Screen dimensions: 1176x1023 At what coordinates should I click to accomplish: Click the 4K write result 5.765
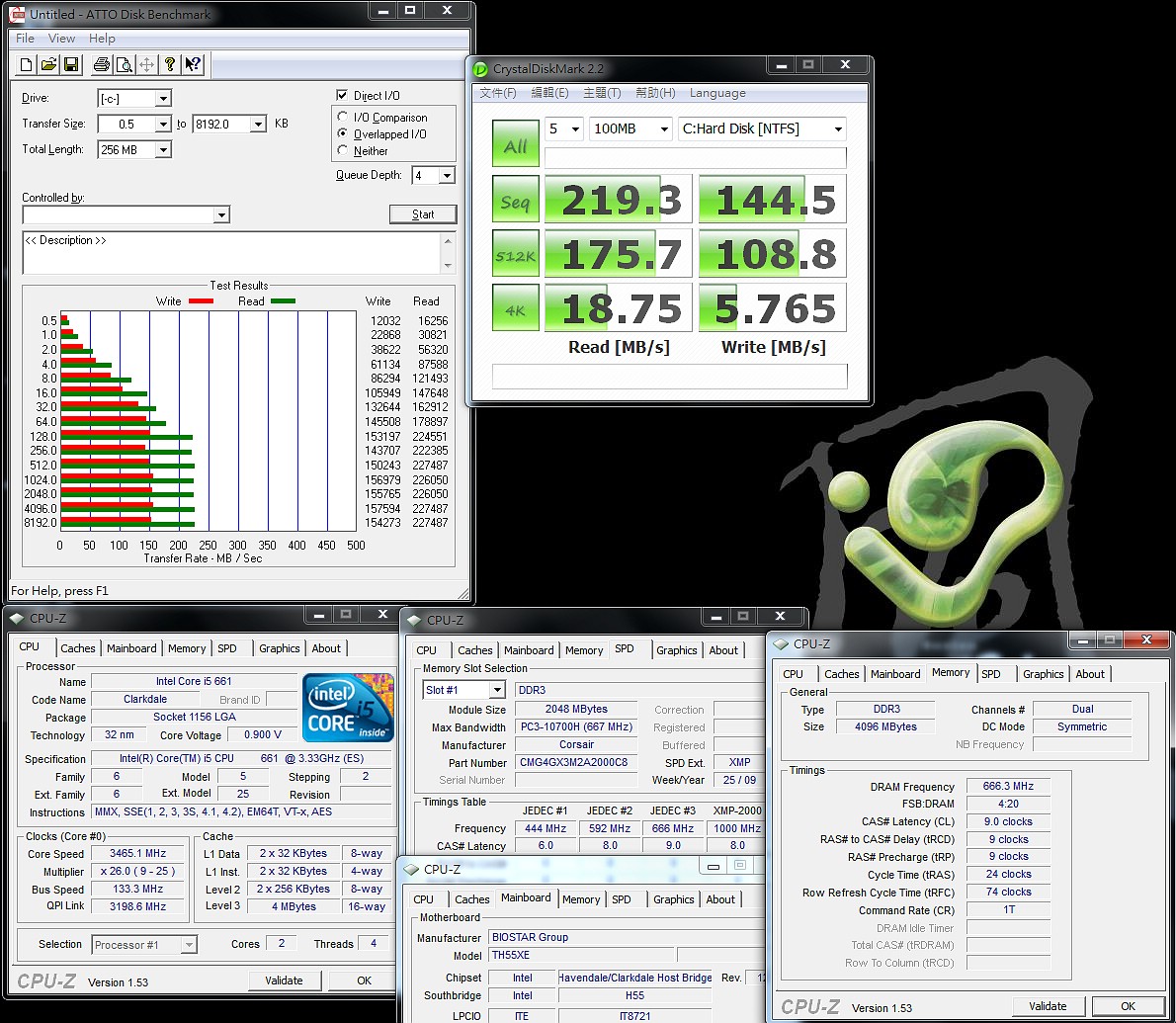(x=773, y=307)
